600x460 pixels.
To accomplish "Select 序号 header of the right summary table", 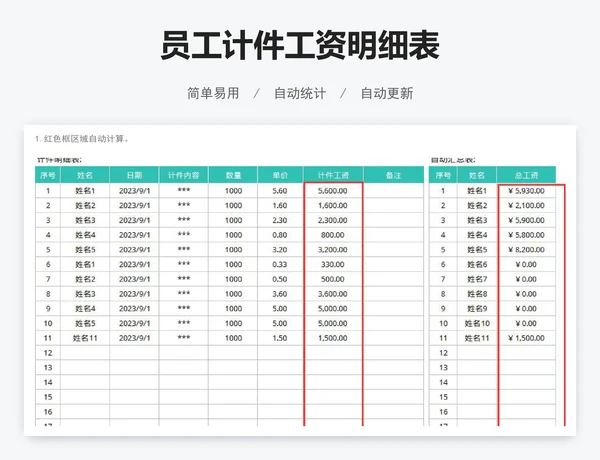I will point(443,175).
